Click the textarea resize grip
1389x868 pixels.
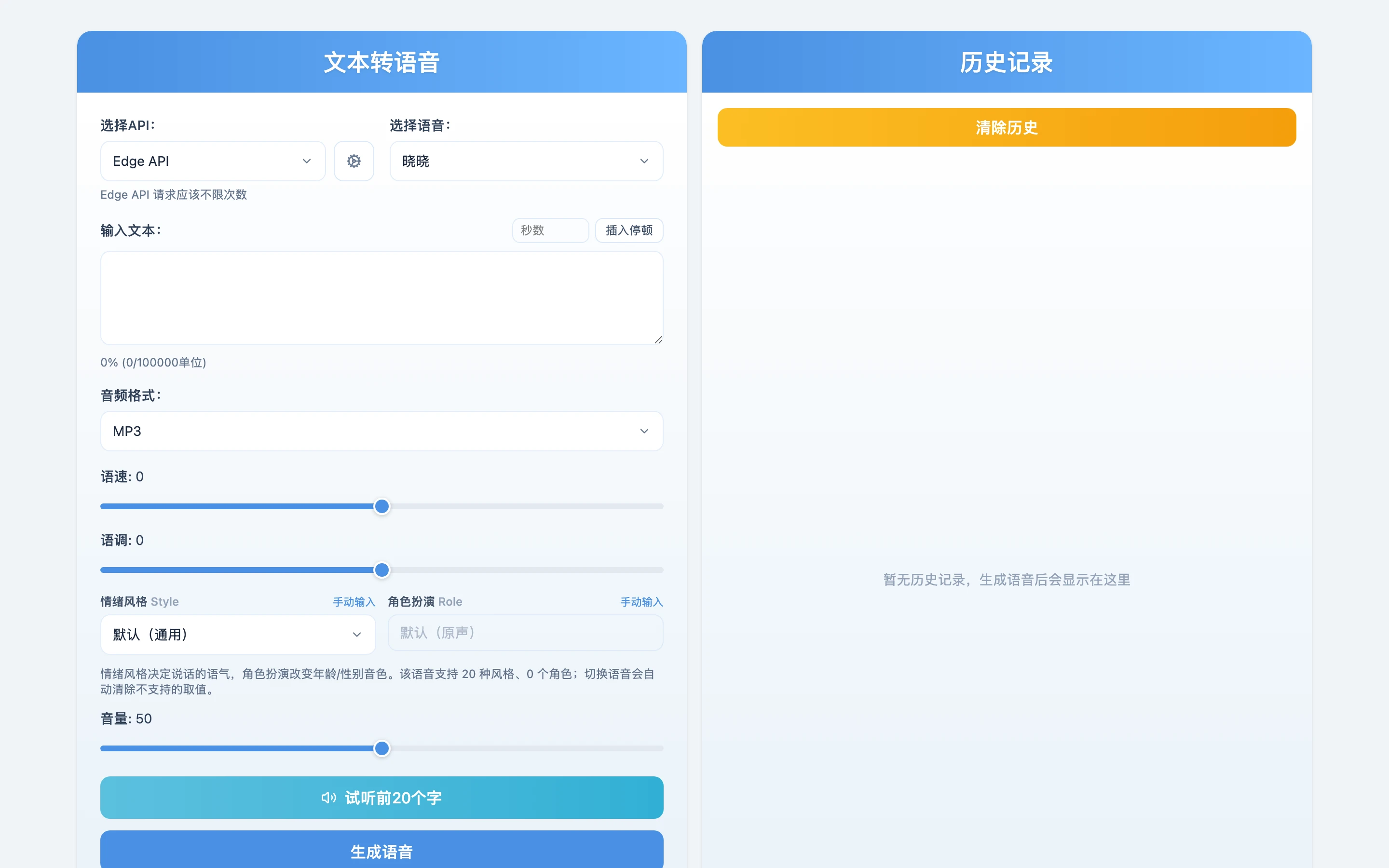point(658,340)
